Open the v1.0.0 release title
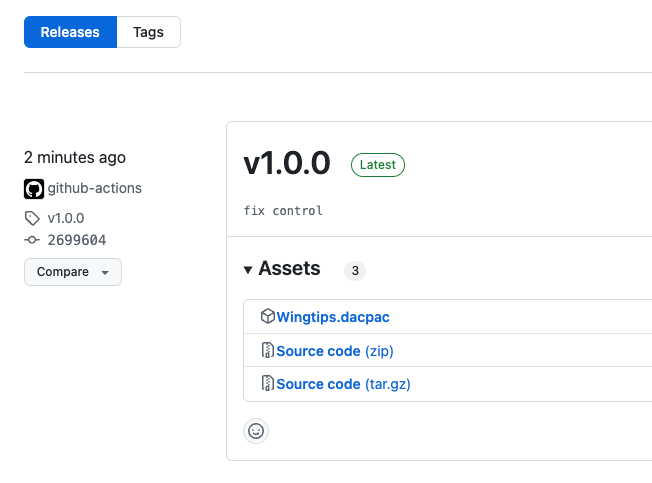This screenshot has width=652, height=483. [287, 163]
